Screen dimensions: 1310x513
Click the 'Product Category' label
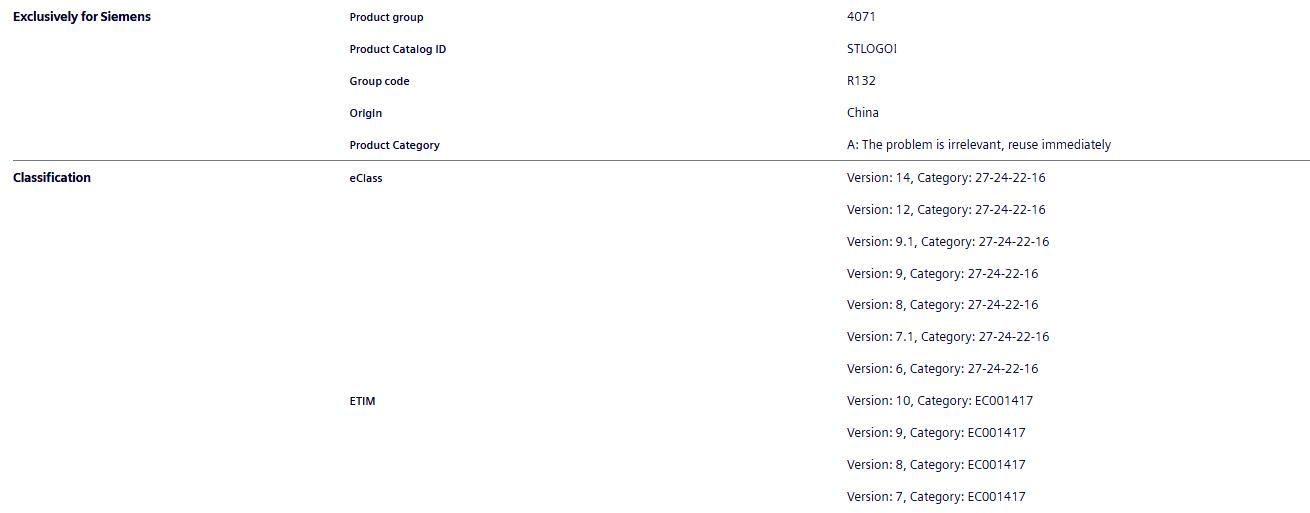pos(394,145)
